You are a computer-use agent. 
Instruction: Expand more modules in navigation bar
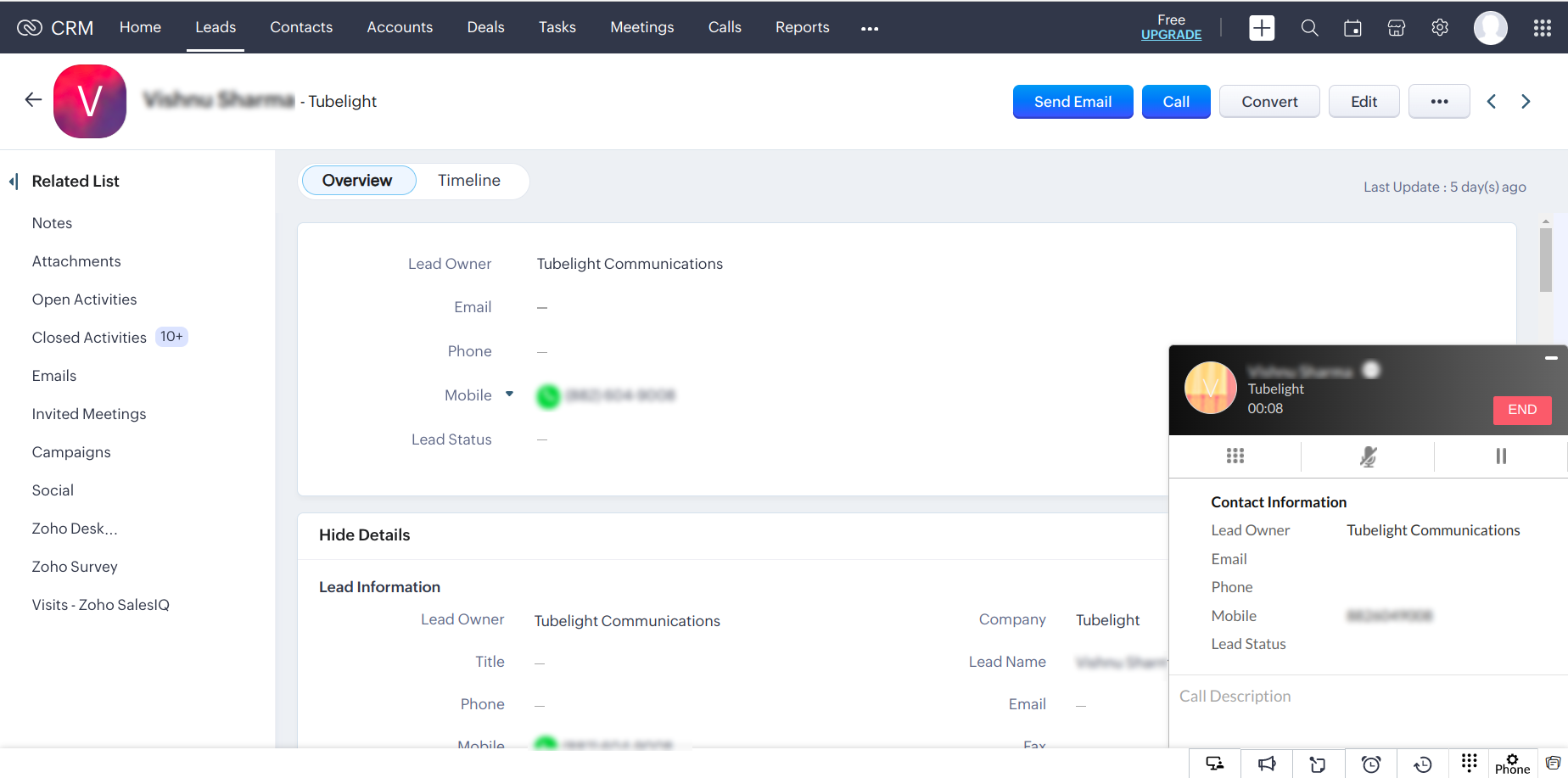(870, 29)
